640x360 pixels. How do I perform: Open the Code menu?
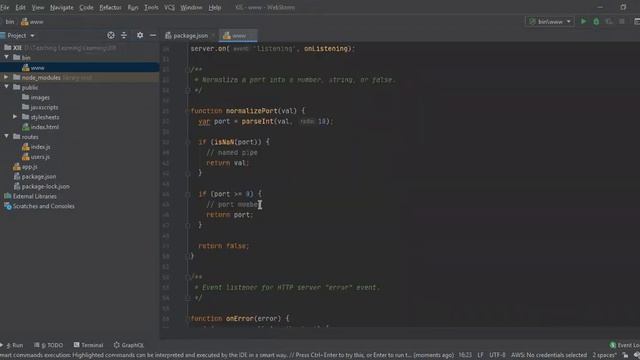coord(86,7)
